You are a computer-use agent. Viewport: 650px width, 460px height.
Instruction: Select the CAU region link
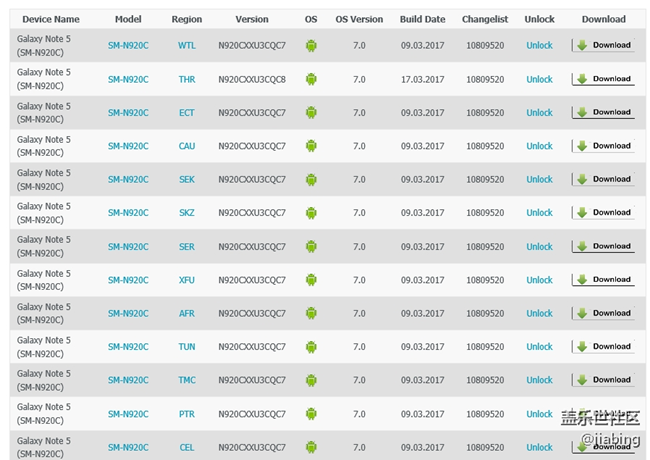tap(187, 146)
